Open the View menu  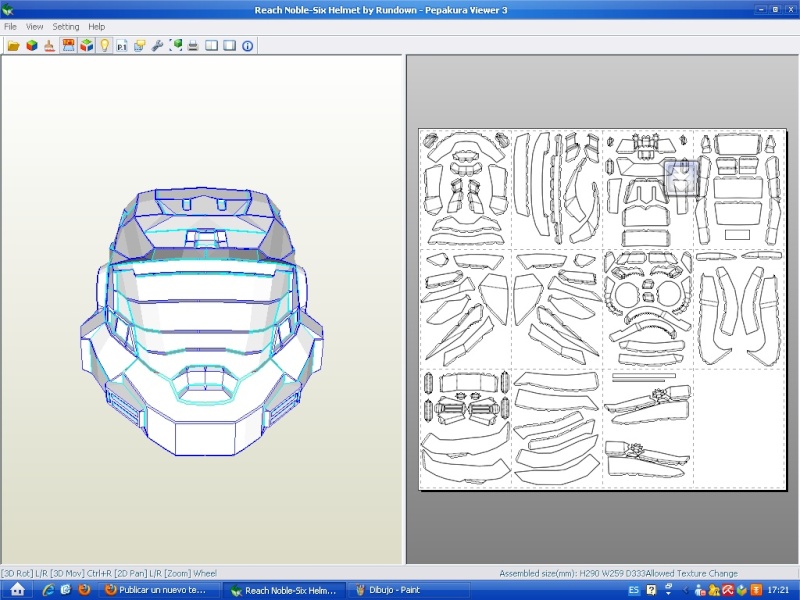point(35,27)
